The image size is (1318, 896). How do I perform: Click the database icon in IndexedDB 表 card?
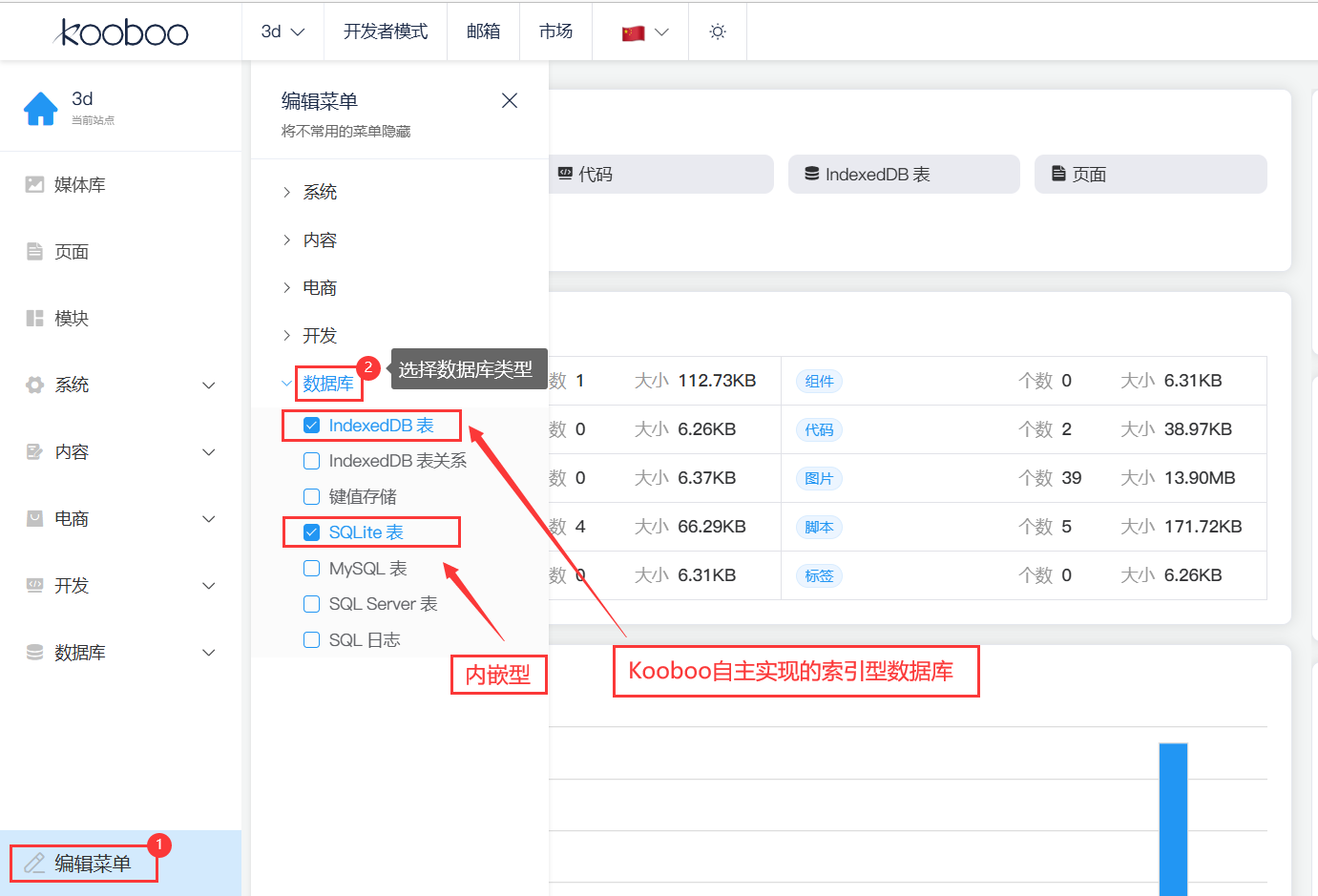tap(811, 174)
